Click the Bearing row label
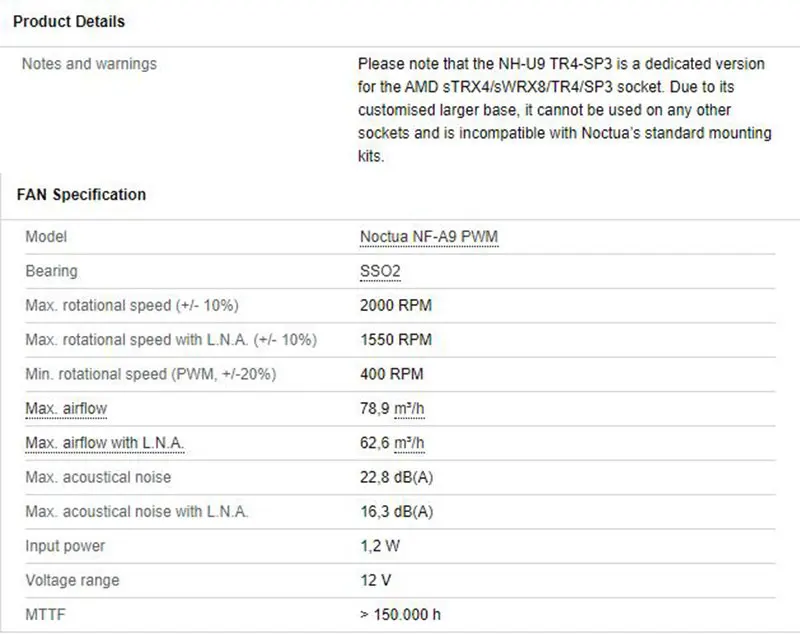The image size is (800, 634). click(x=51, y=271)
